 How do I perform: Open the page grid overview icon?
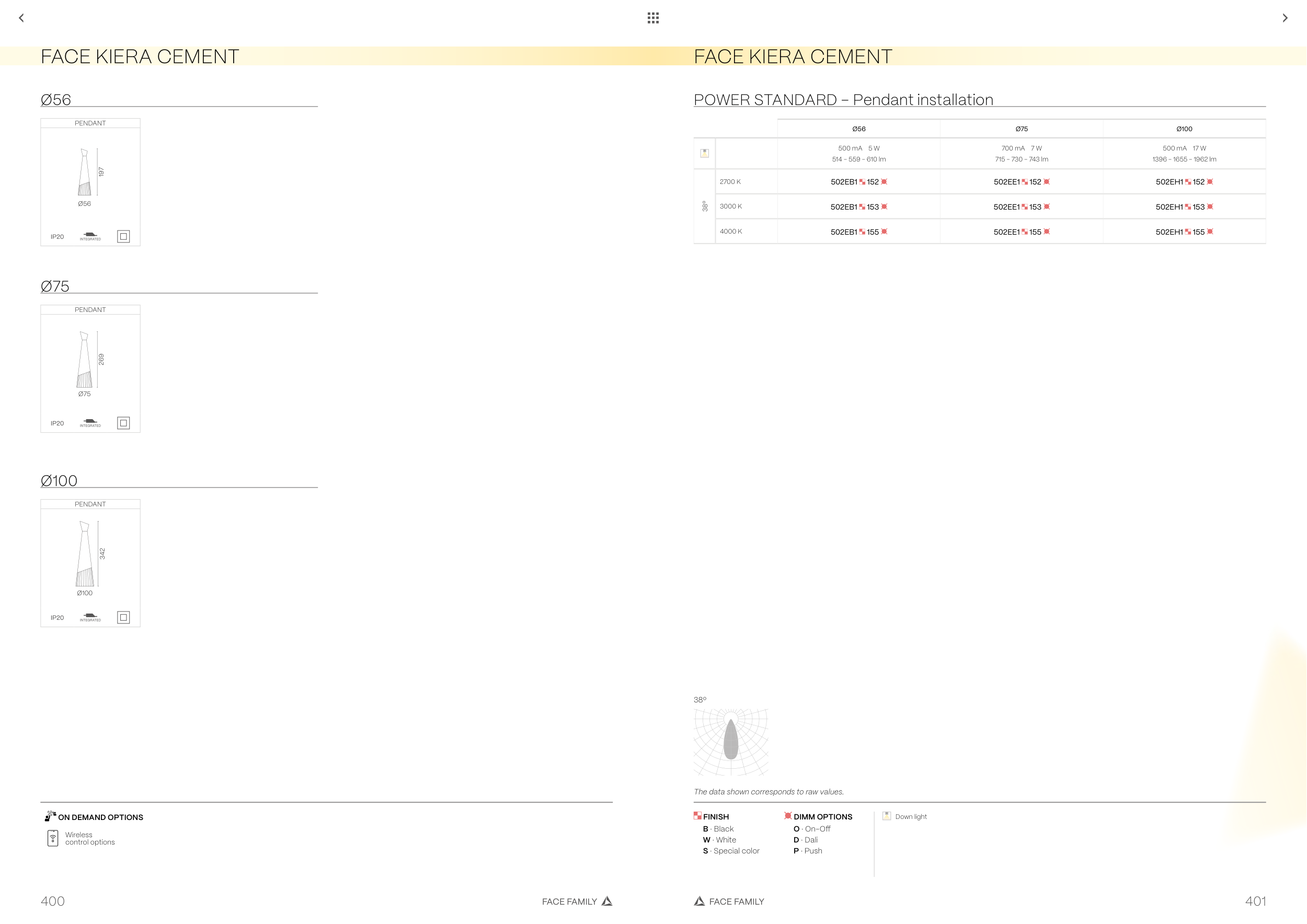point(653,18)
